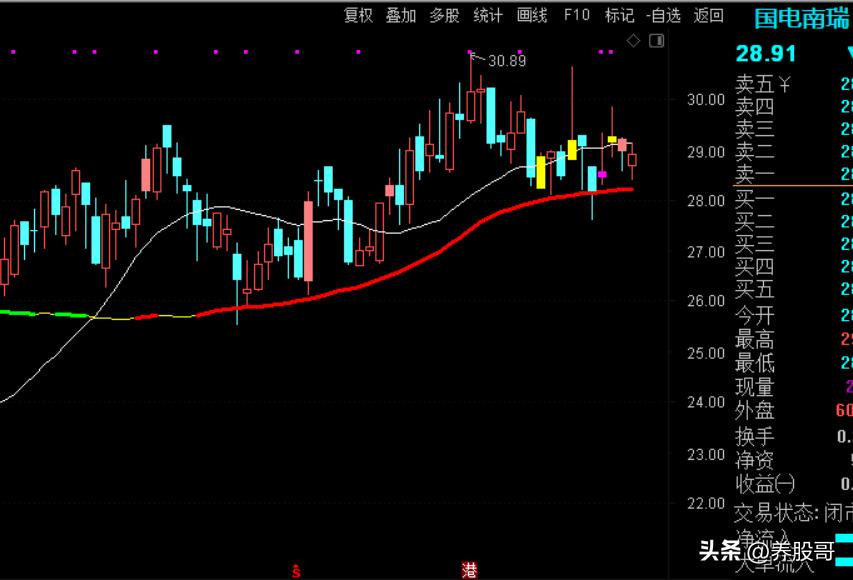This screenshot has width=853, height=580.
Task: Click the 30.89 high price label
Action: click(507, 61)
